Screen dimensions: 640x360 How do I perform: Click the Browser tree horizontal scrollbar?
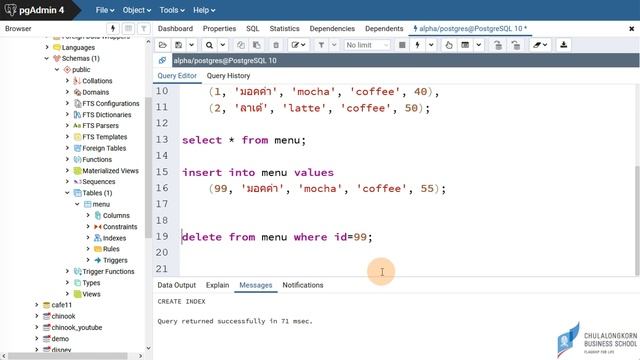pyautogui.click(x=68, y=356)
